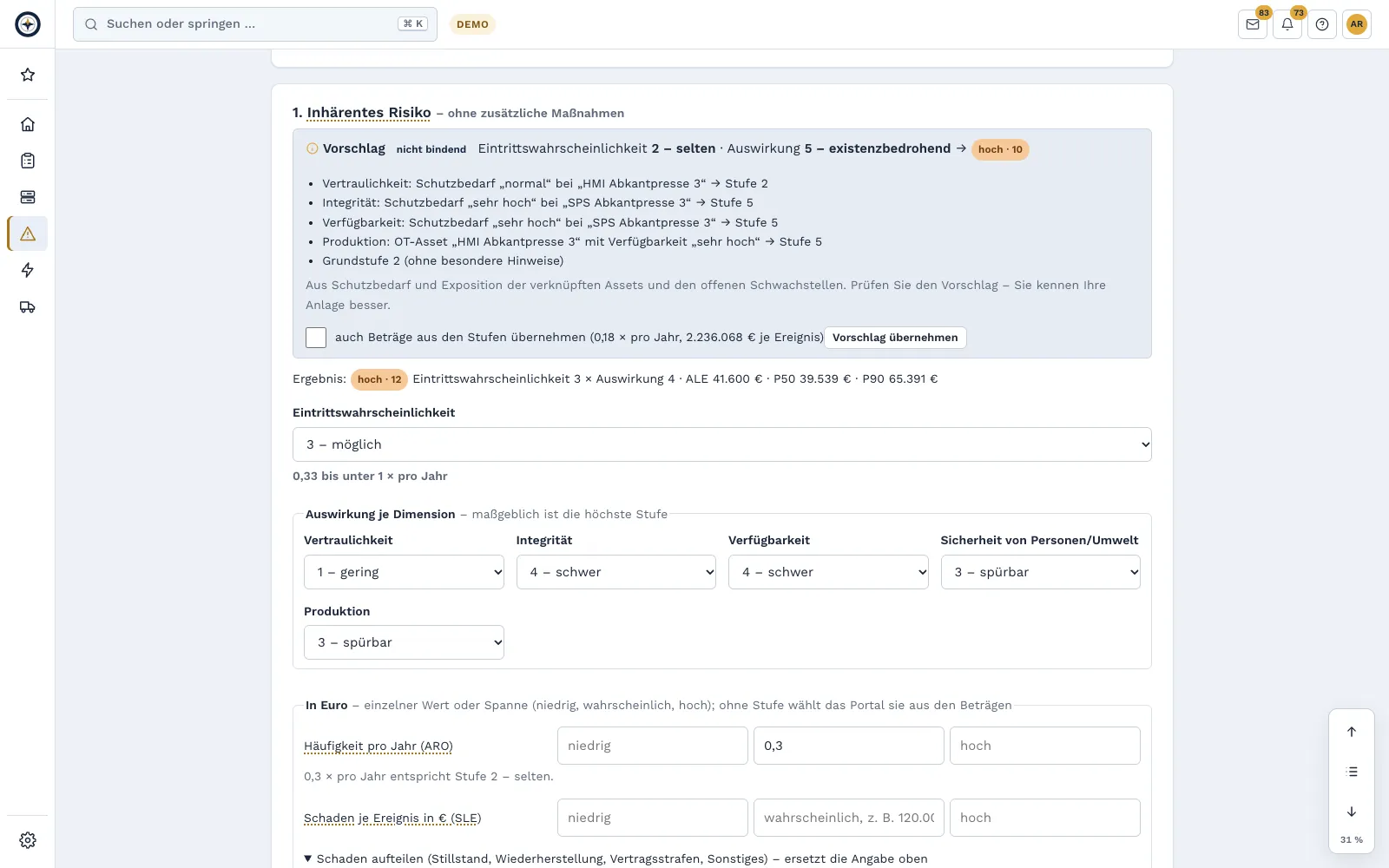Click the SLE 'hoch' input field

tap(1045, 818)
